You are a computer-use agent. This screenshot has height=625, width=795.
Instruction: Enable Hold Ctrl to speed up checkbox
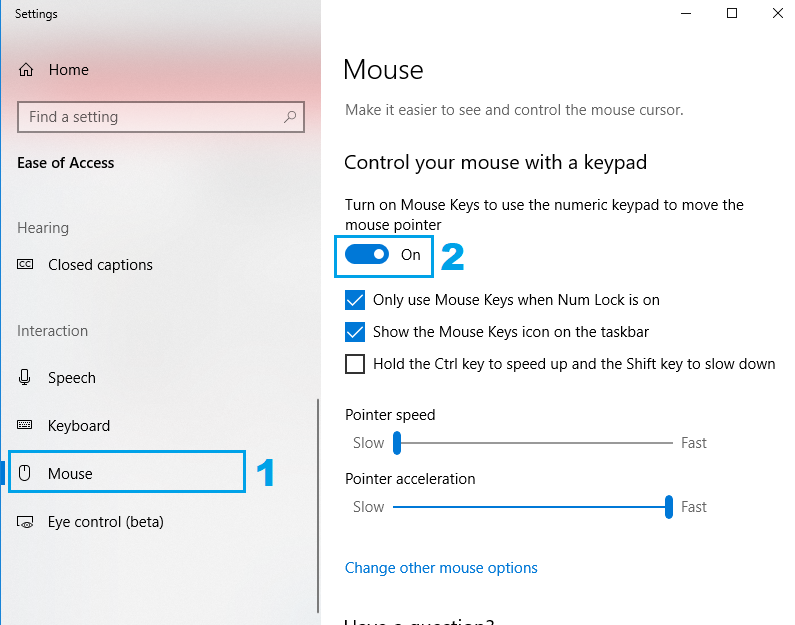coord(355,364)
